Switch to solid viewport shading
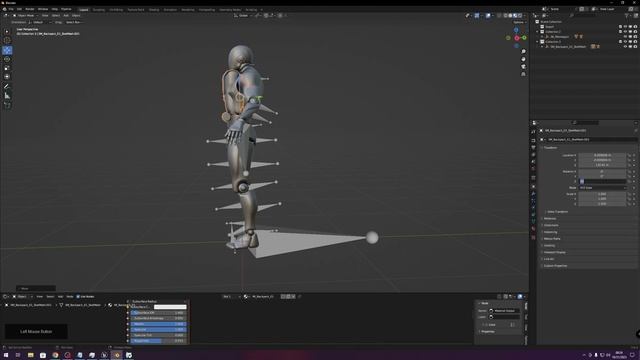Image resolution: width=640 pixels, height=360 pixels. coord(510,16)
